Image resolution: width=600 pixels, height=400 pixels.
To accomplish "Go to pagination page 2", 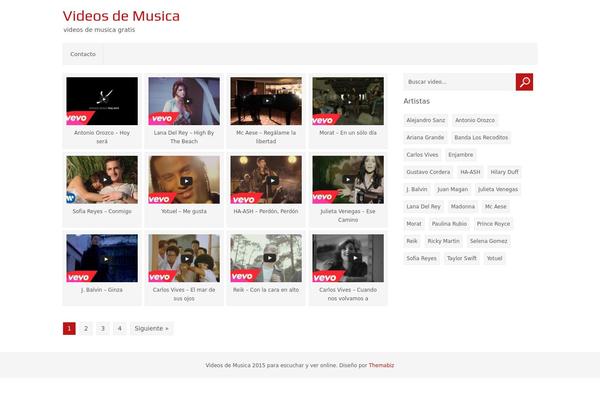I will click(86, 328).
